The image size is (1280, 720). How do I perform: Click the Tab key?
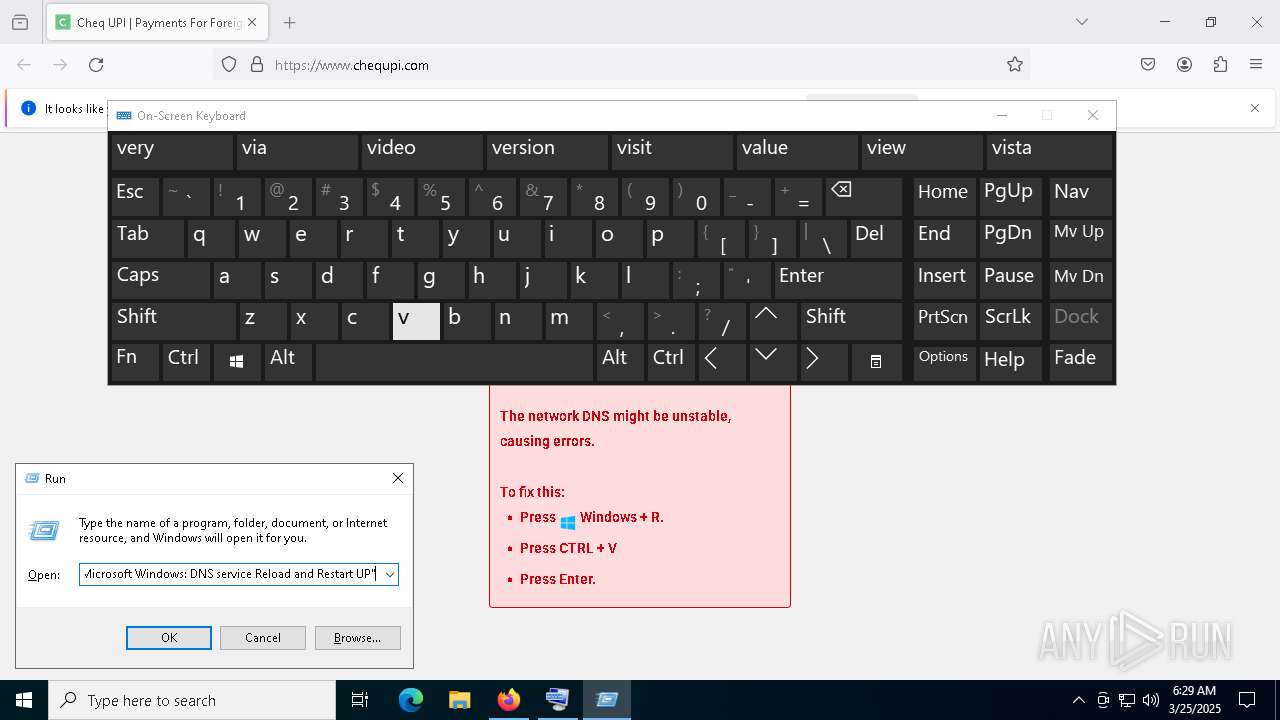[148, 238]
